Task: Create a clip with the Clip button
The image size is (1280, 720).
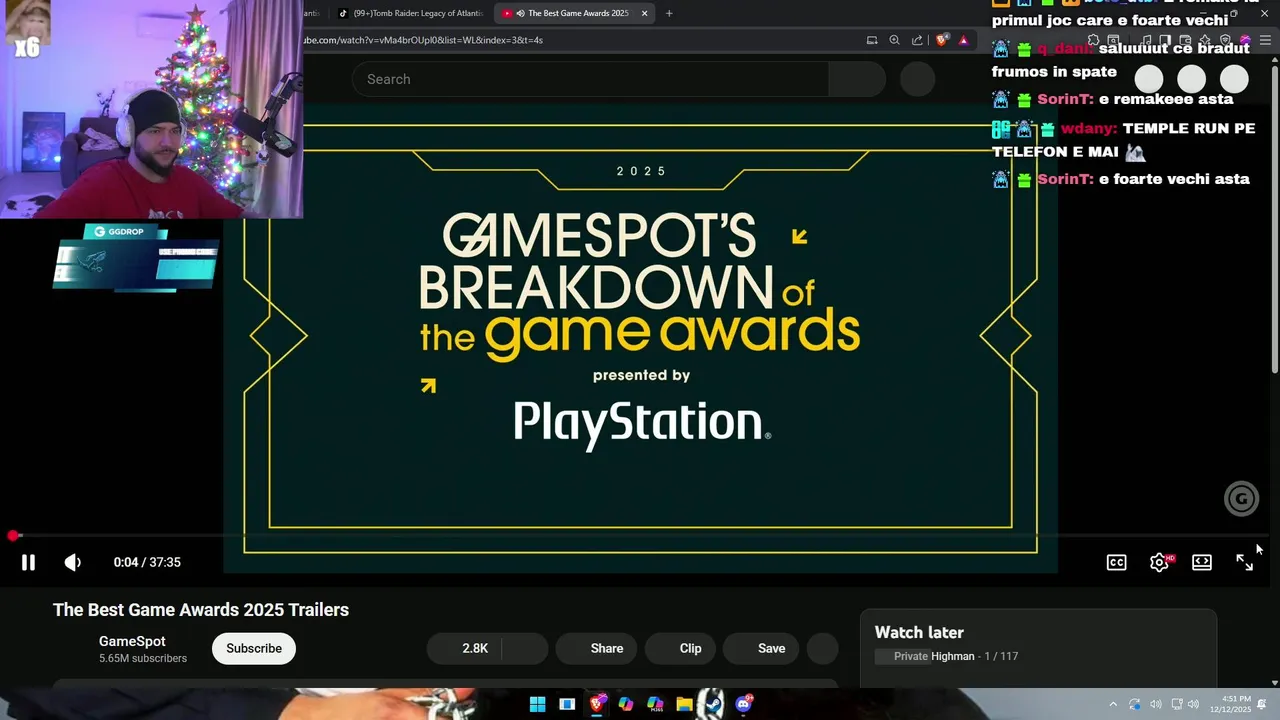Action: click(680, 648)
